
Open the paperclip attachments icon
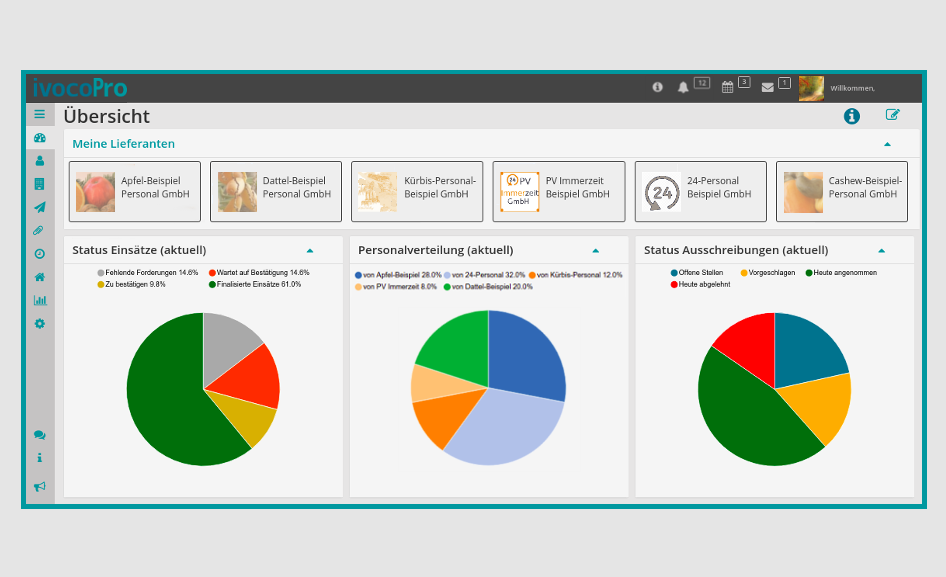tap(40, 230)
